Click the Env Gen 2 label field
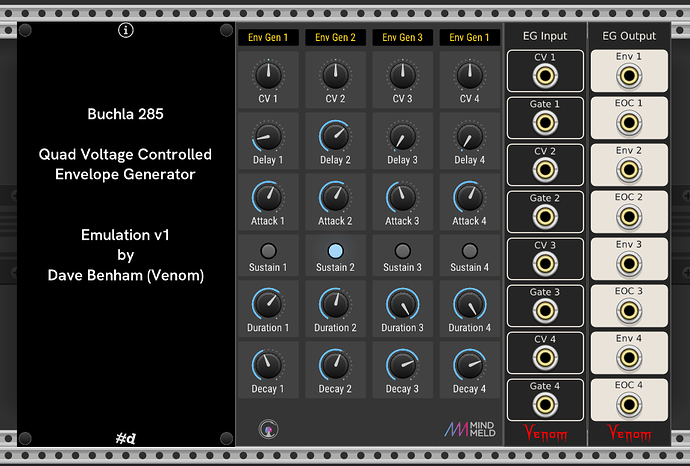The height and width of the screenshot is (466, 690). (336, 37)
